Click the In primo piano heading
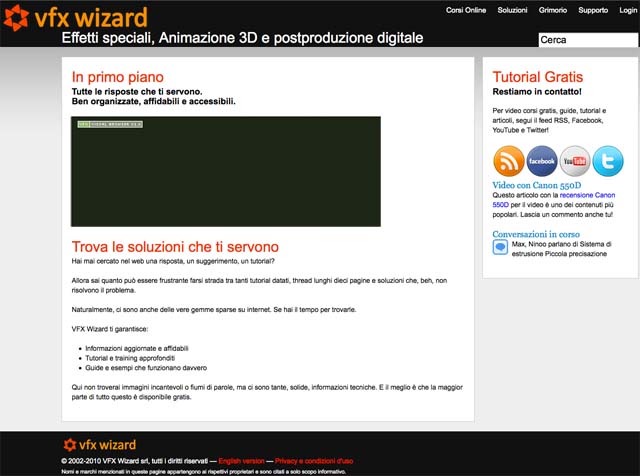The image size is (640, 476). (x=118, y=77)
